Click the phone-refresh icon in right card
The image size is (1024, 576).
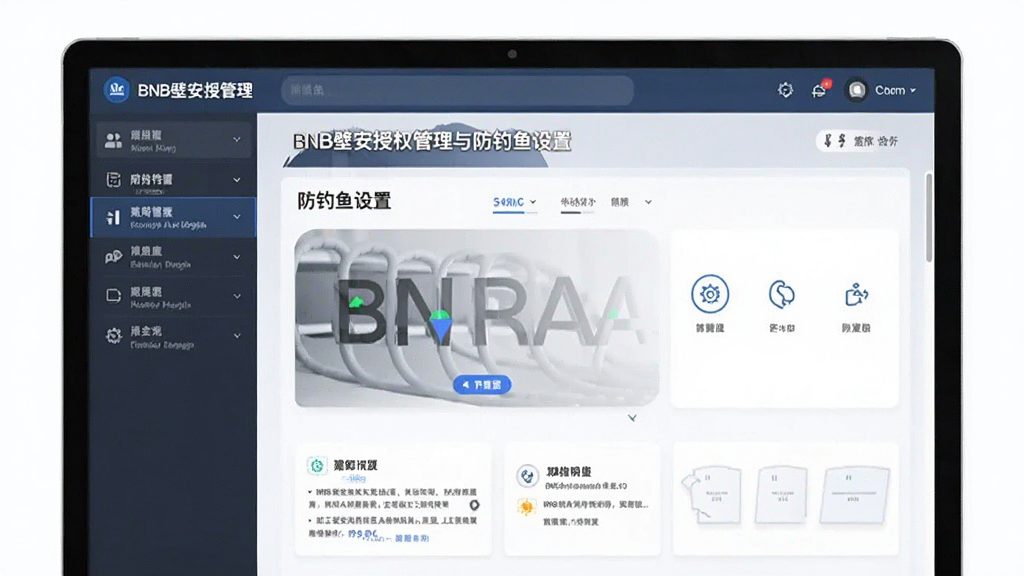click(782, 294)
